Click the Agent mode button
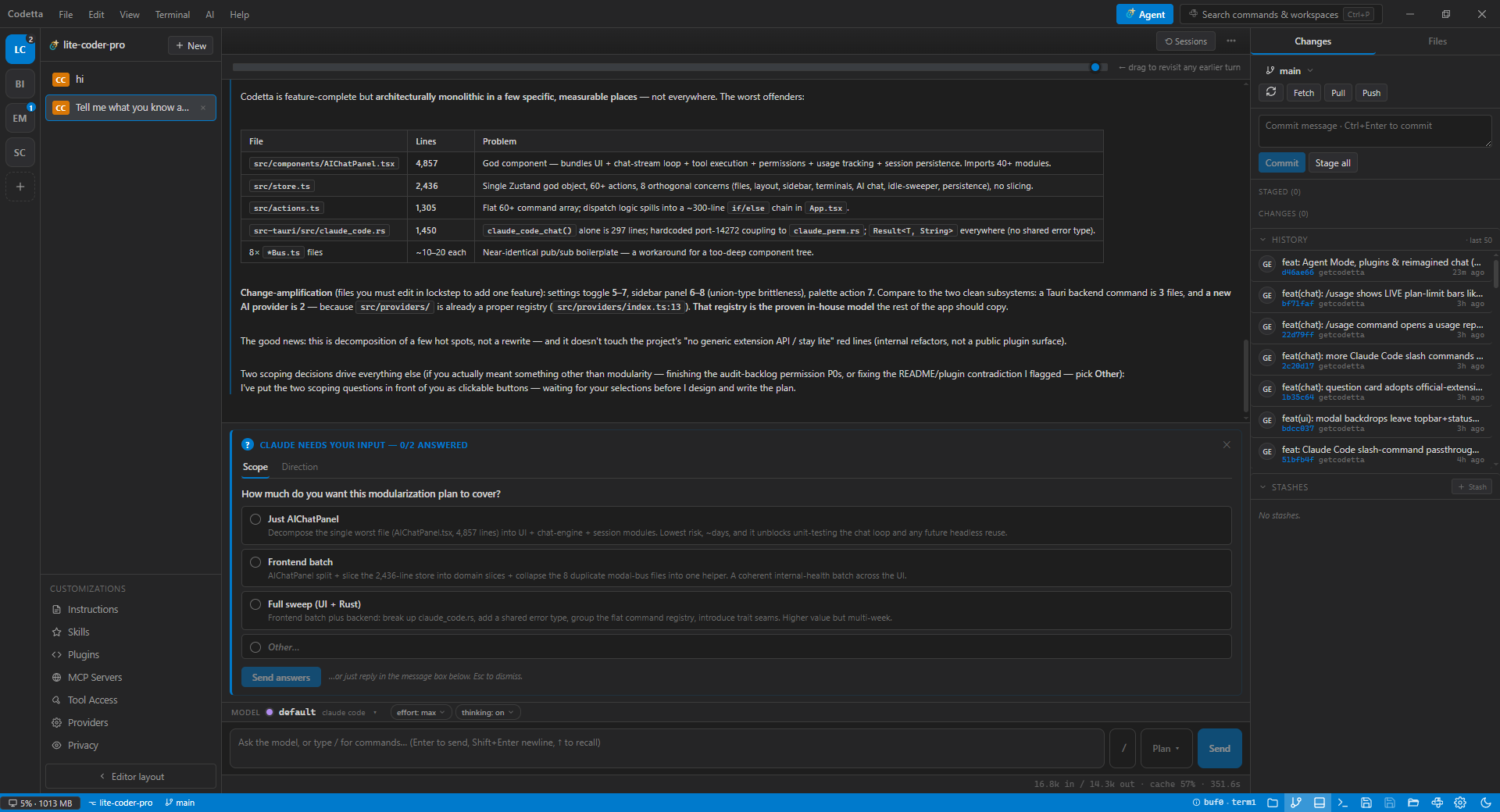 [1145, 14]
